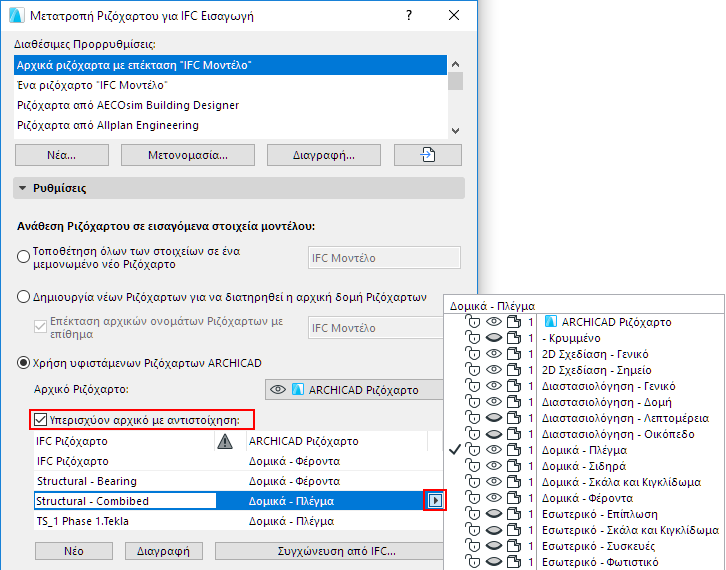Select radio: place all elements on single new layer
The image size is (726, 570).
coord(23,257)
